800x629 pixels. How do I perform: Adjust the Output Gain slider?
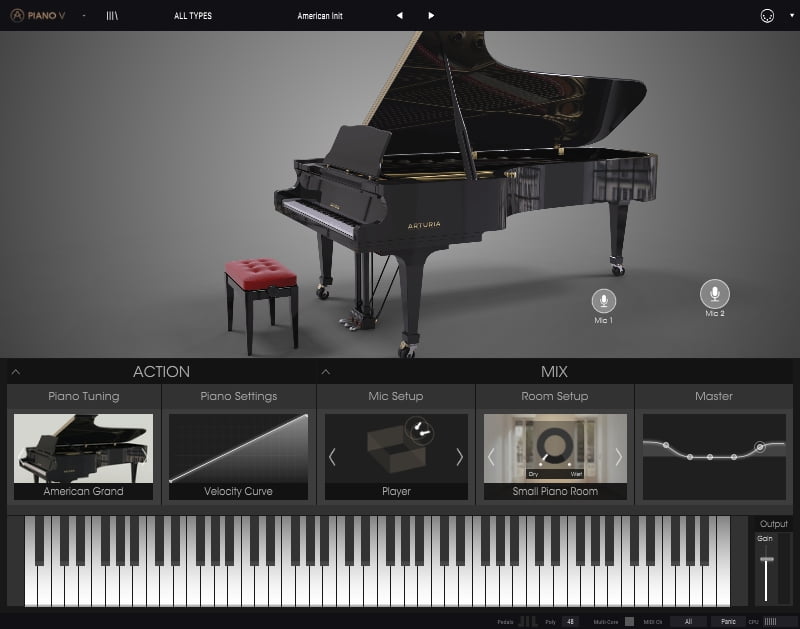click(766, 560)
